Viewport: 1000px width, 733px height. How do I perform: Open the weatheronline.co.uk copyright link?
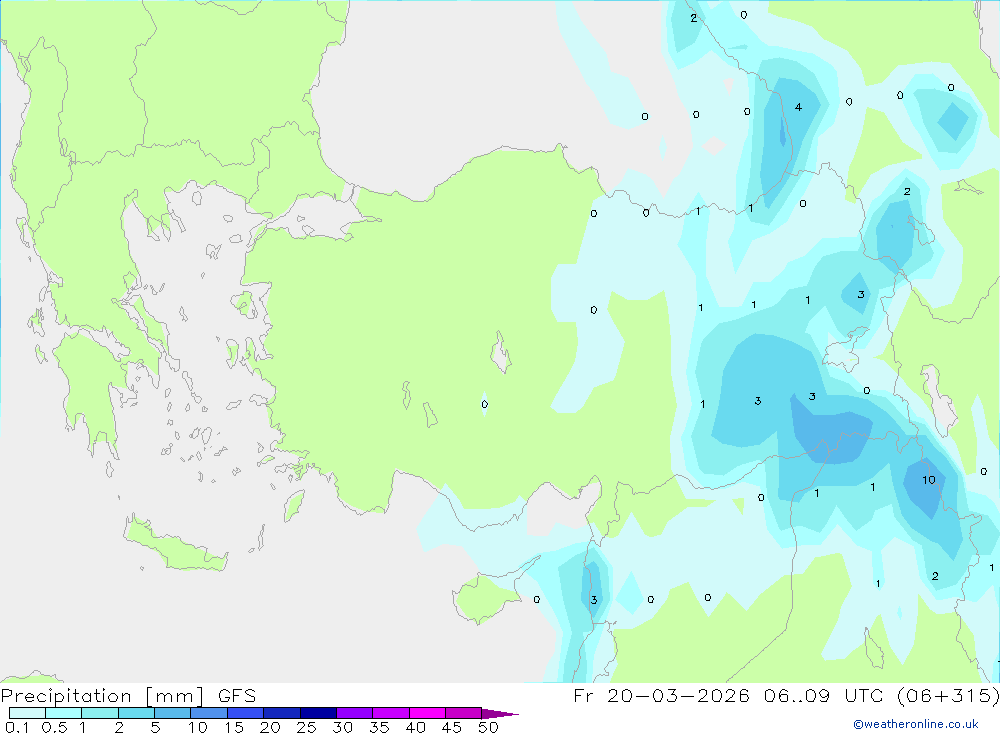(915, 724)
